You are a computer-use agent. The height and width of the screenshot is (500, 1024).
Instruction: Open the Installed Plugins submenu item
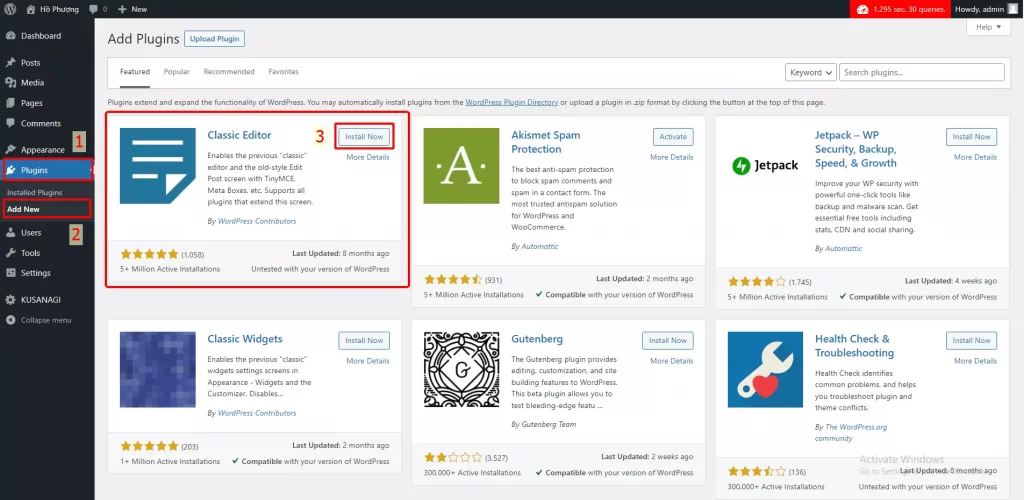pos(35,193)
